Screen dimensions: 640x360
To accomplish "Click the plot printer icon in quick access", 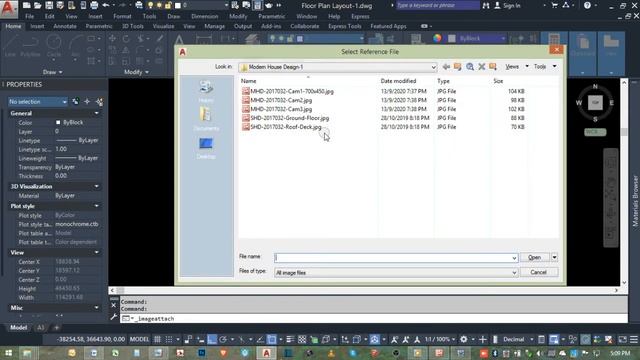I will click(x=94, y=5).
